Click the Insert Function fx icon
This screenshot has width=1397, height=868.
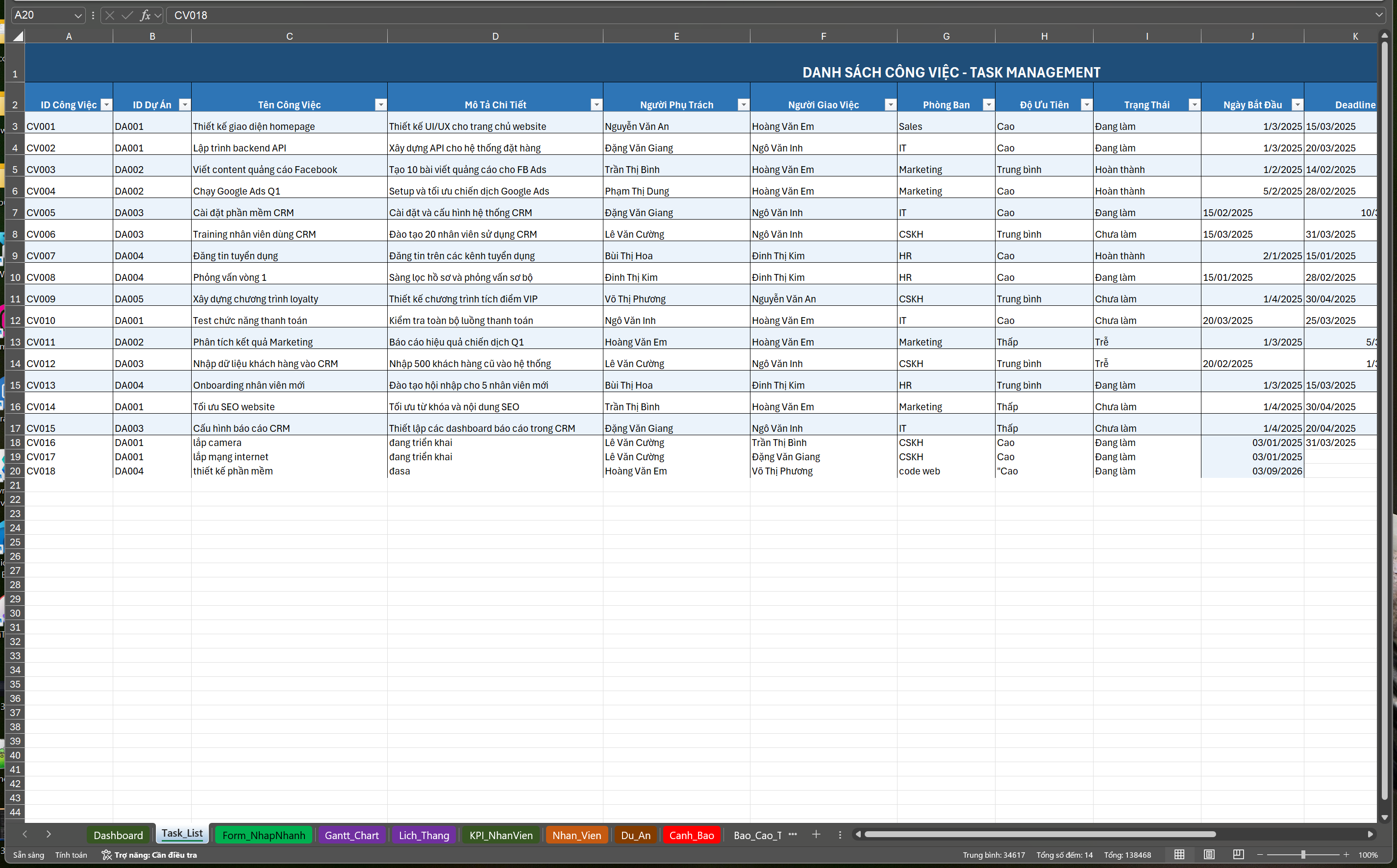click(x=145, y=15)
